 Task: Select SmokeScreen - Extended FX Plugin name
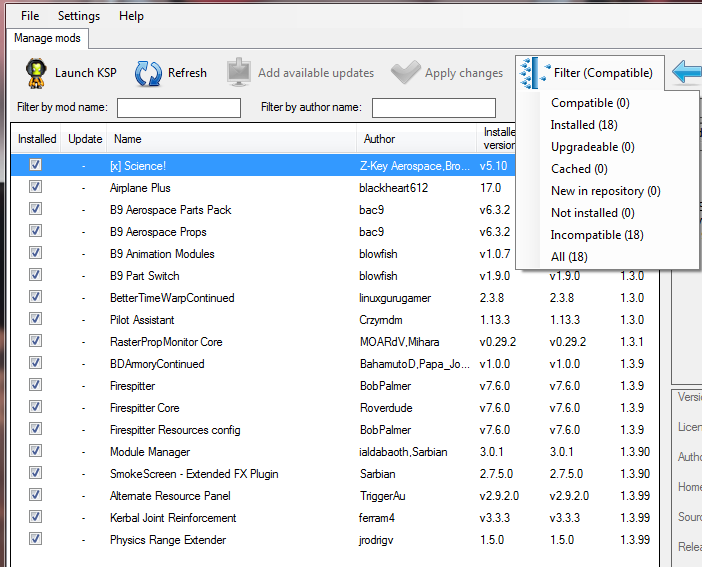coord(194,474)
